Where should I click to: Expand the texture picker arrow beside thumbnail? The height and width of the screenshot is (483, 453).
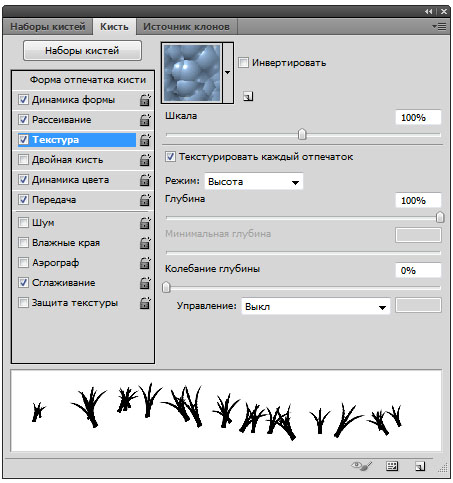point(228,72)
